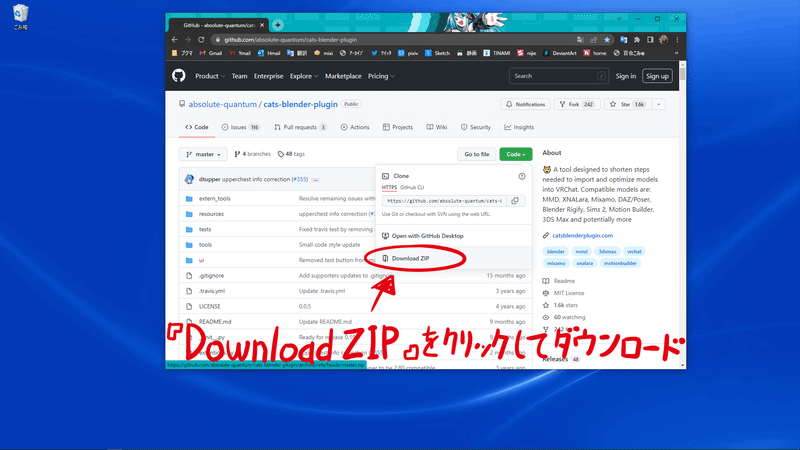Switch to the Issues tab
Screen dimensions: 800x450
(x=240, y=127)
